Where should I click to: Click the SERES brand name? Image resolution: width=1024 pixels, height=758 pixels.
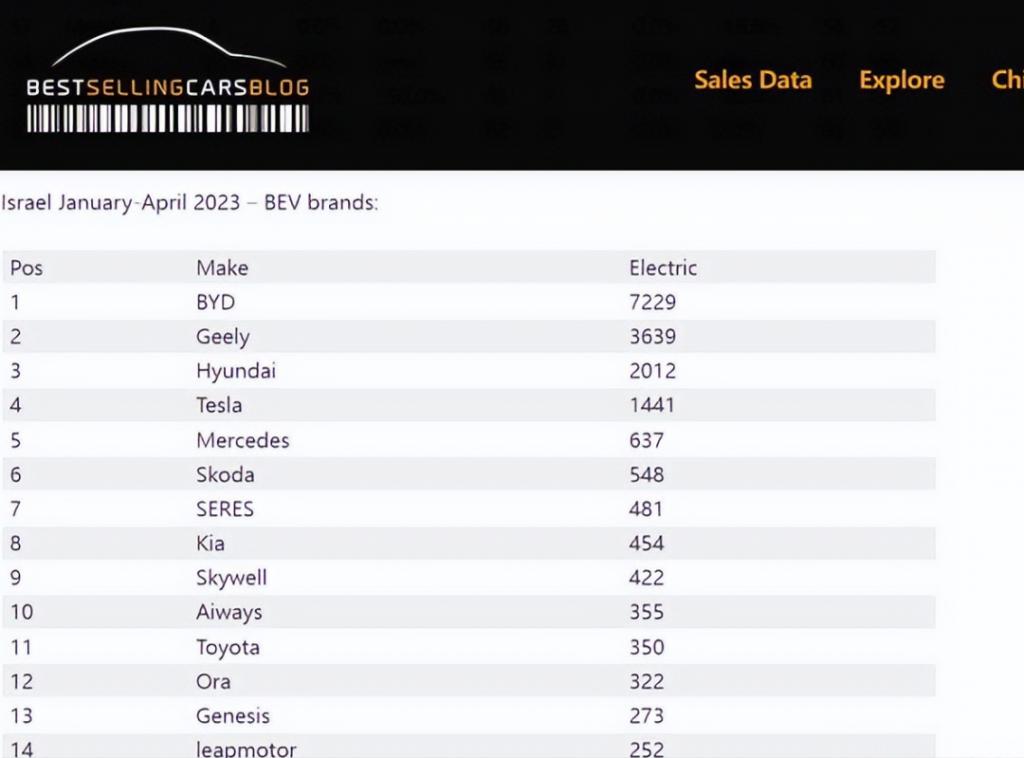point(225,509)
